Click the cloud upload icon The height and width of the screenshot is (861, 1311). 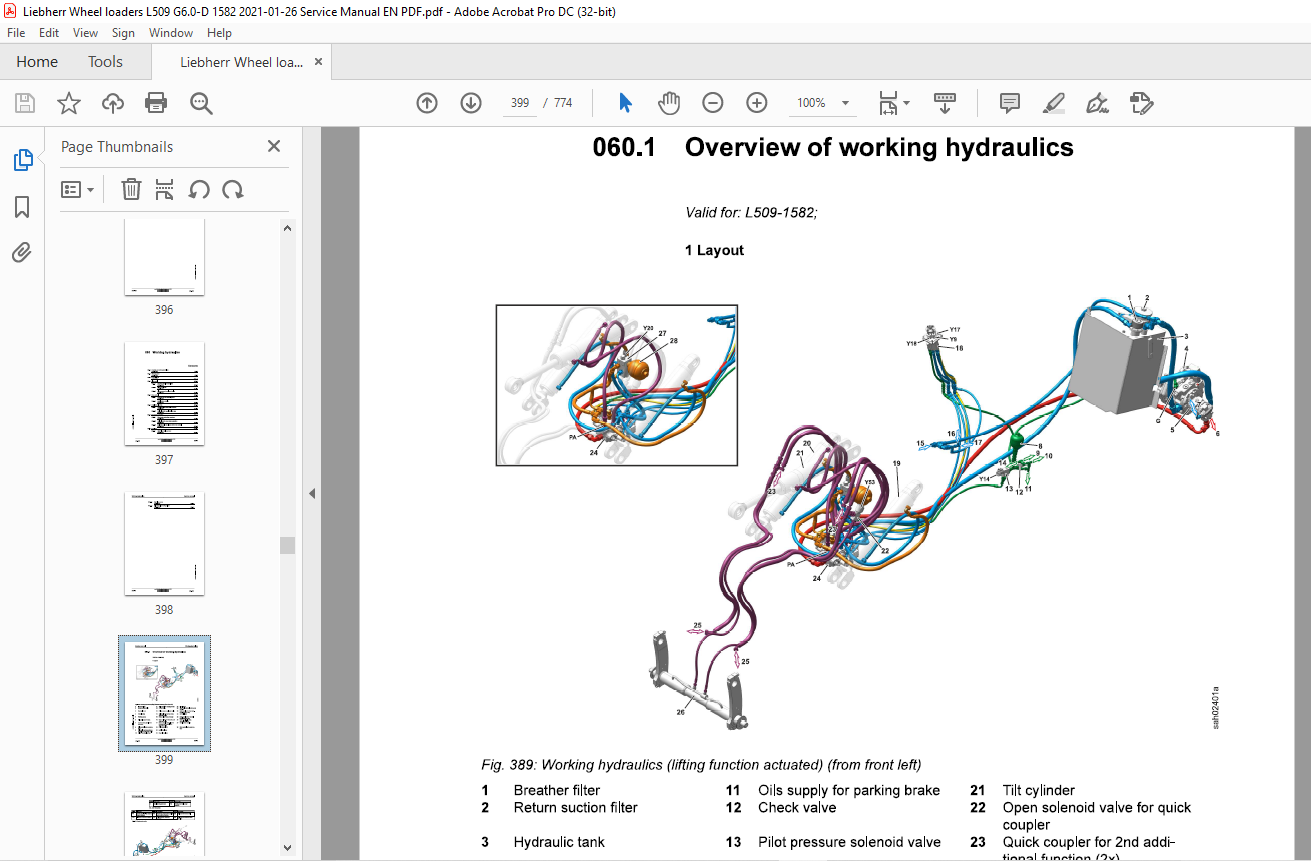[x=113, y=103]
